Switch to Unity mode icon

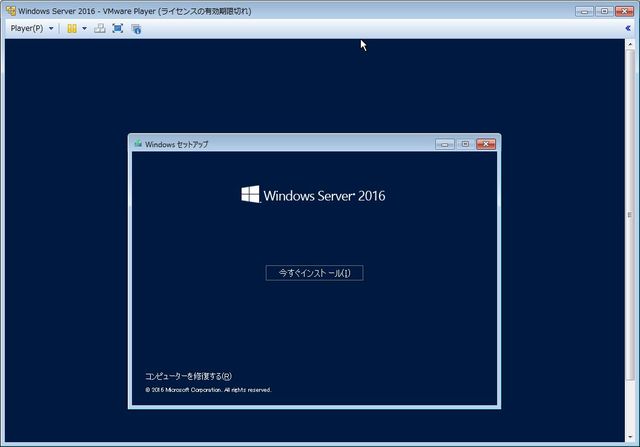136,29
